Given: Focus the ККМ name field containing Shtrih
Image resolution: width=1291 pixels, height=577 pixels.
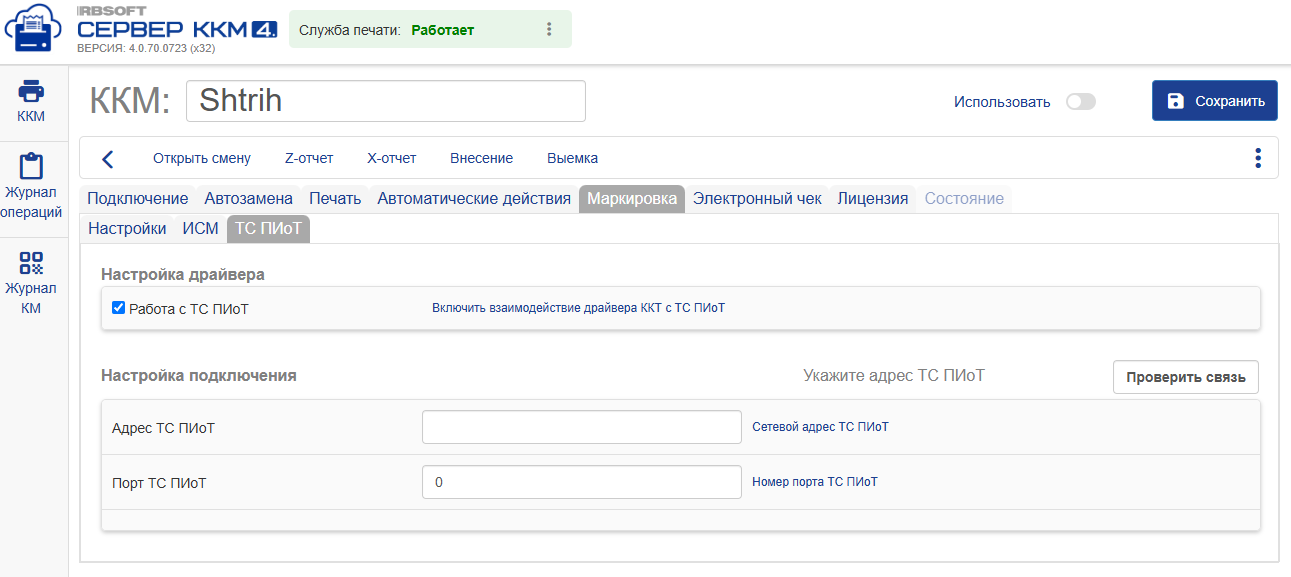Looking at the screenshot, I should (386, 101).
